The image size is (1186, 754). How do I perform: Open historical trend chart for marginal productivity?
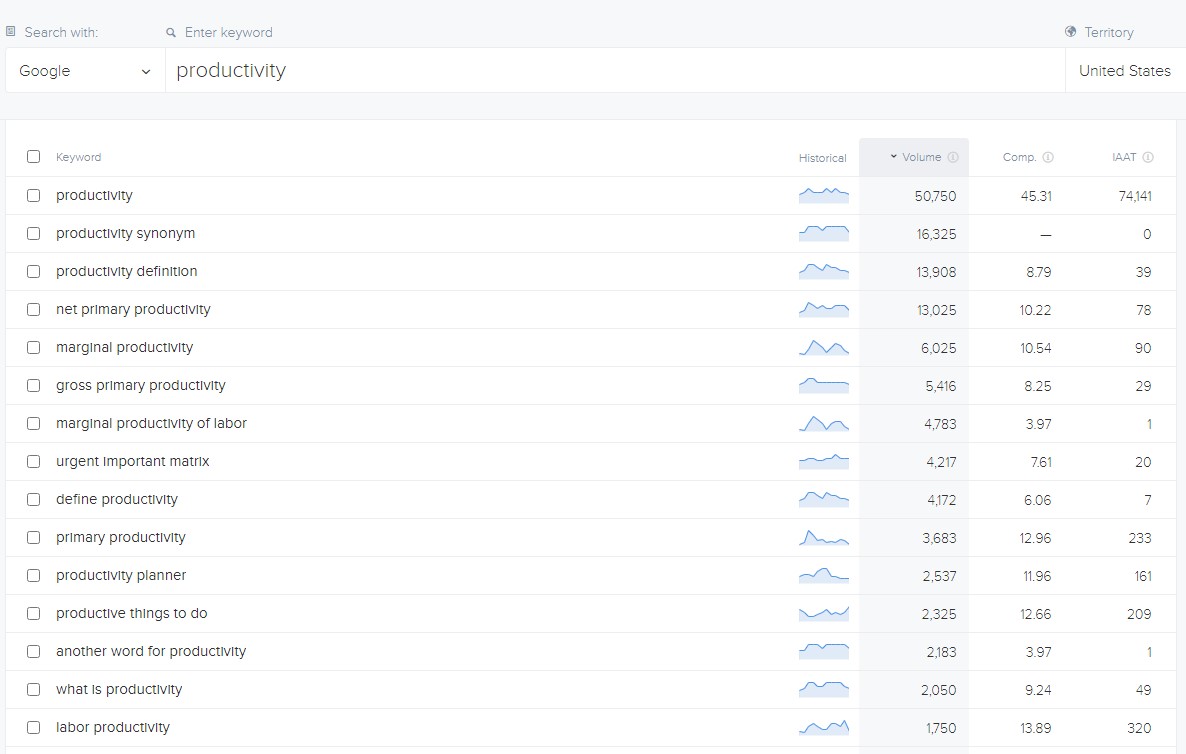[824, 347]
